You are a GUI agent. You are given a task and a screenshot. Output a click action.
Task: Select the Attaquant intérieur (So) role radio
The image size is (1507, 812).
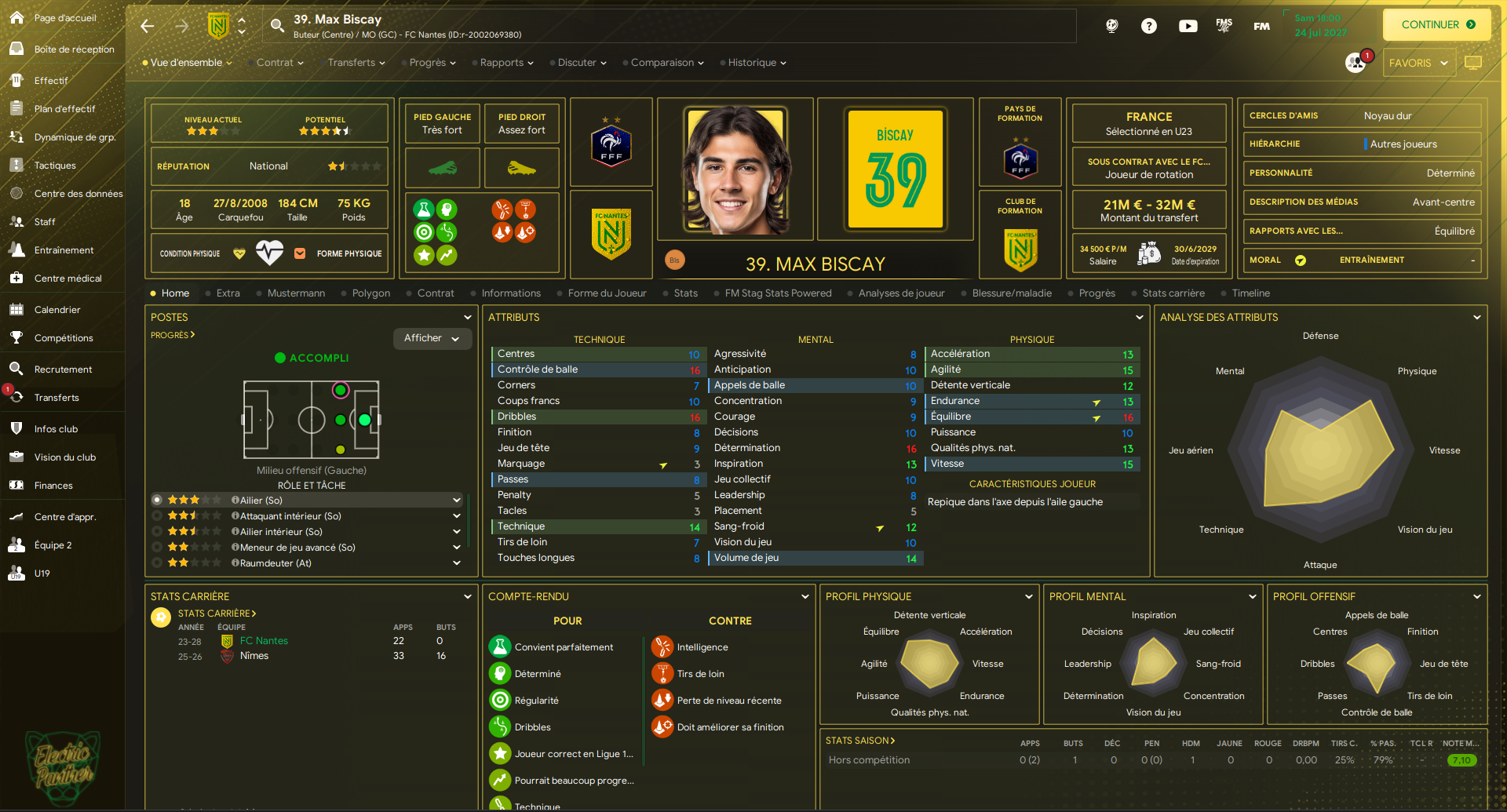(x=157, y=515)
